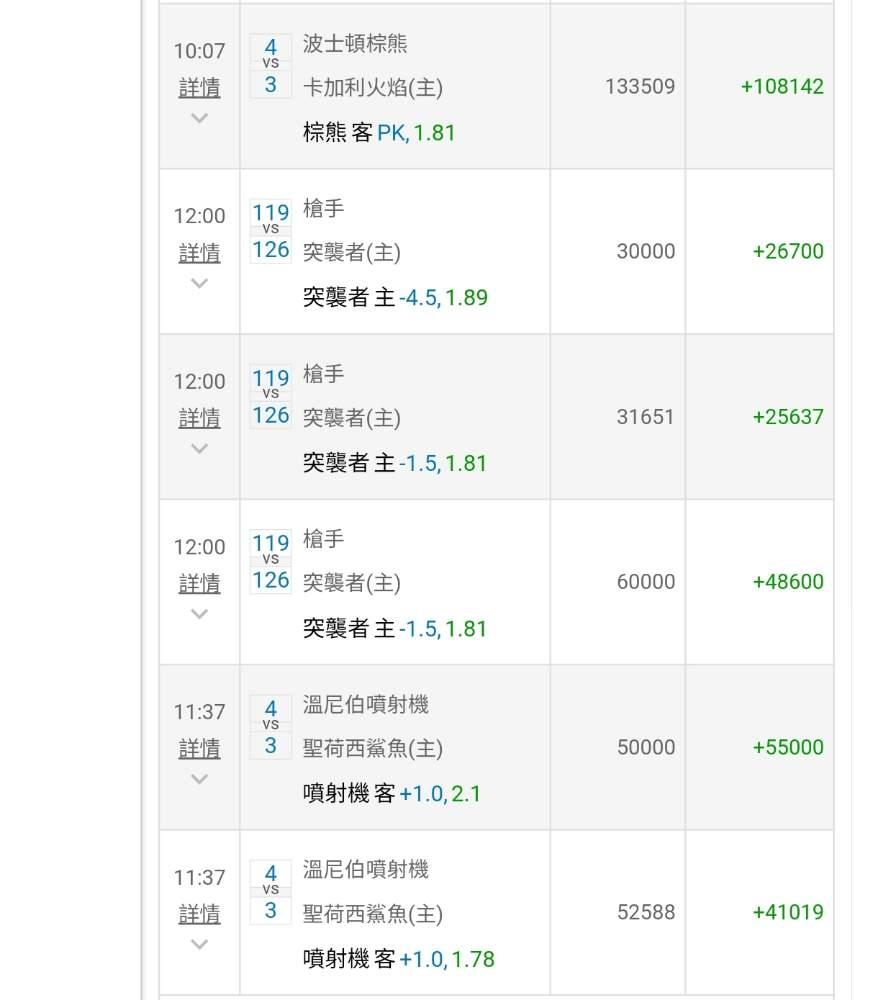Screen dimensions: 878x1000
Task: Click the 卡加利火焰(主) team name
Action: point(372,88)
